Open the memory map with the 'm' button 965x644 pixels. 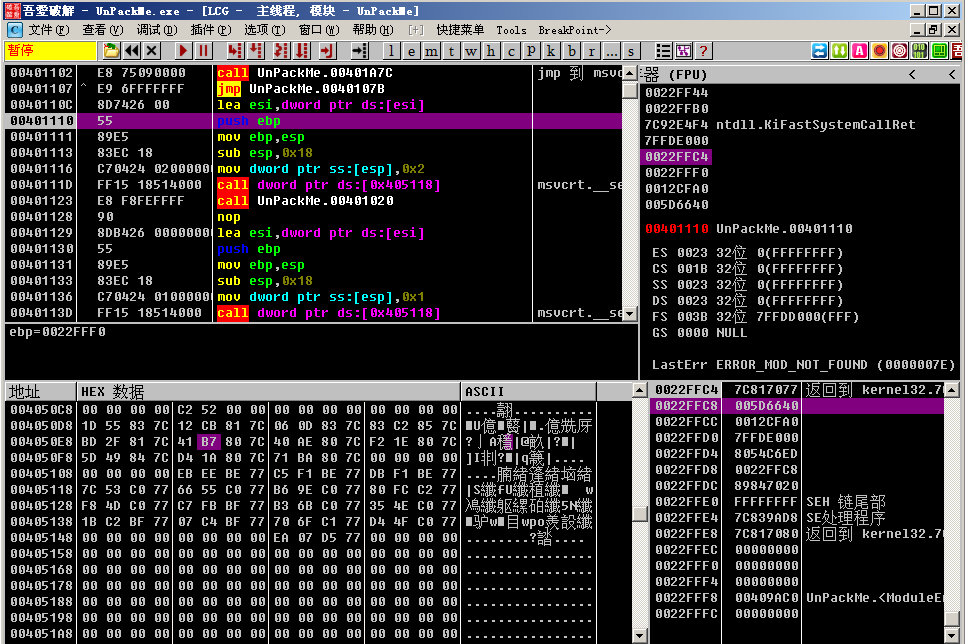click(x=431, y=51)
